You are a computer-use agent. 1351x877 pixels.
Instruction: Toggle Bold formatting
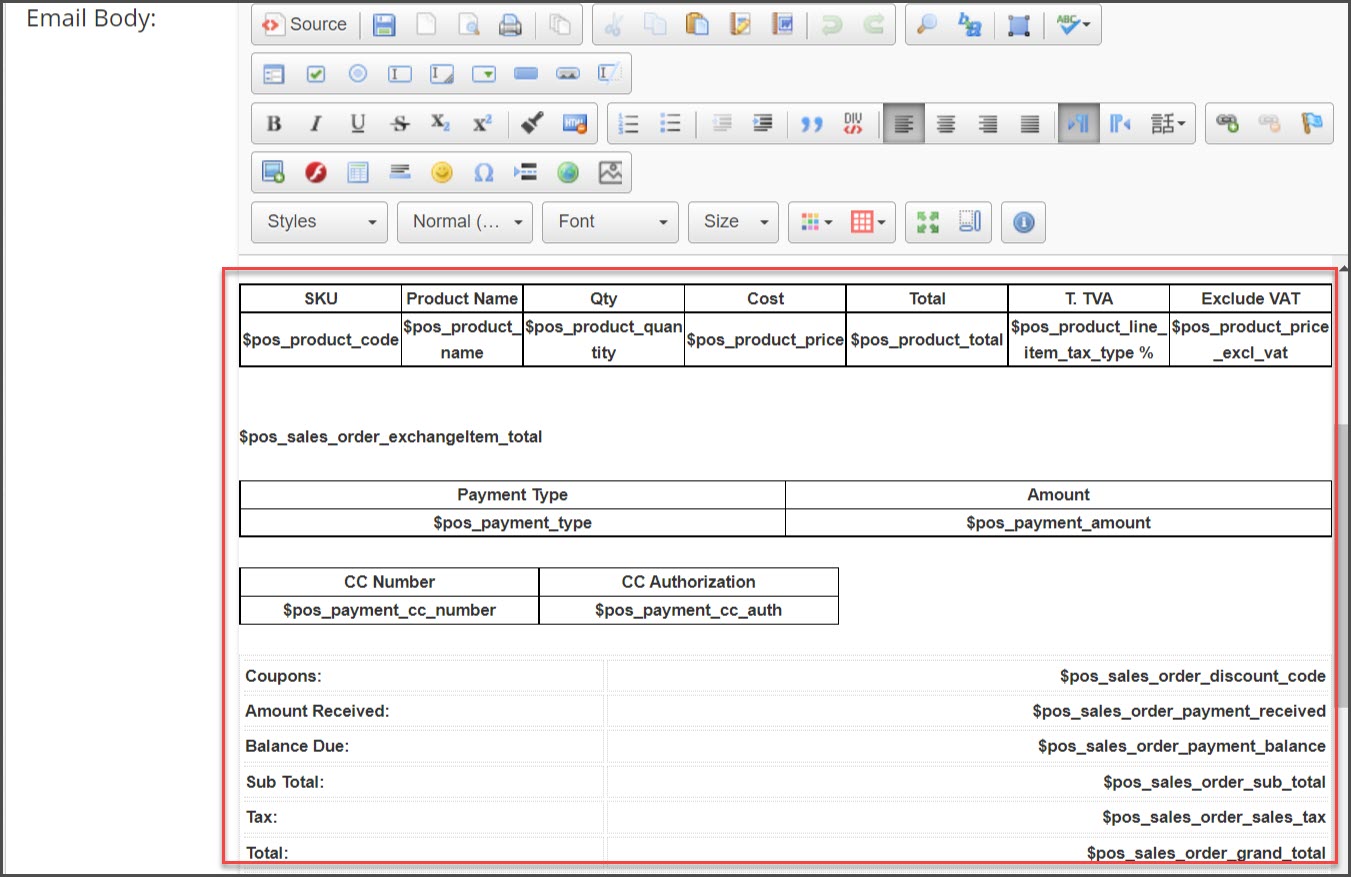point(274,124)
